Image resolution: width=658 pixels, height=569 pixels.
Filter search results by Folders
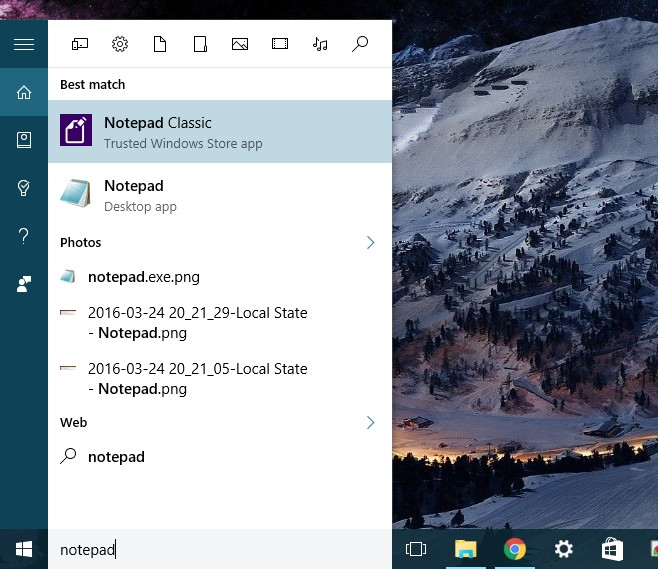point(200,44)
